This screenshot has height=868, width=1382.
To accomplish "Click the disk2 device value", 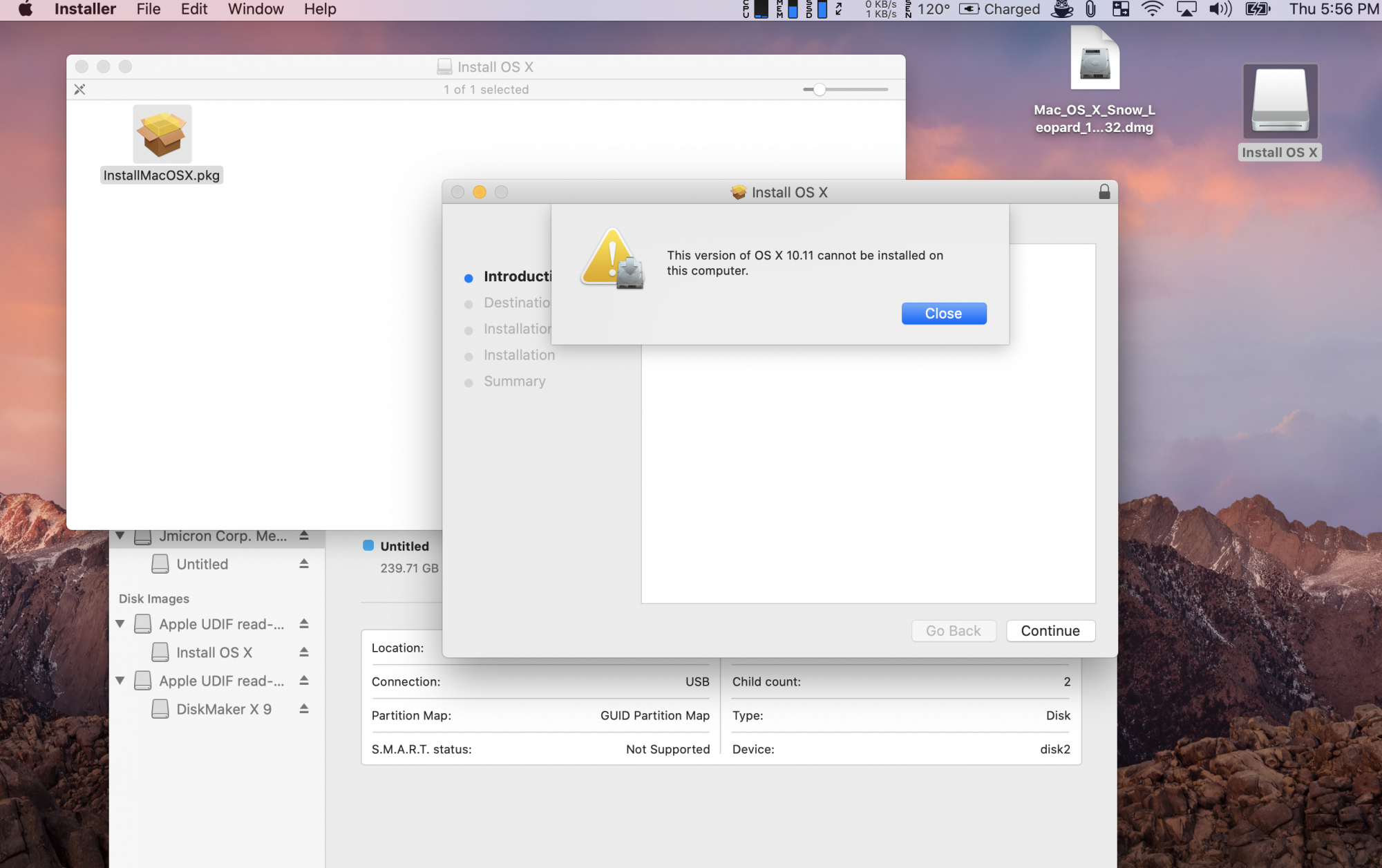I will coord(1055,749).
